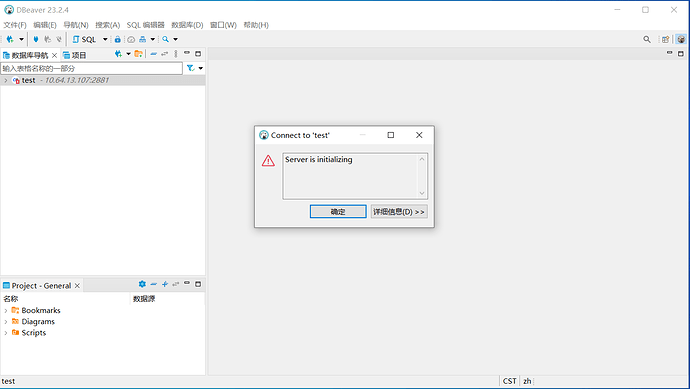Click the blue lock transaction mode icon
690x389 pixels.
pyautogui.click(x=117, y=39)
